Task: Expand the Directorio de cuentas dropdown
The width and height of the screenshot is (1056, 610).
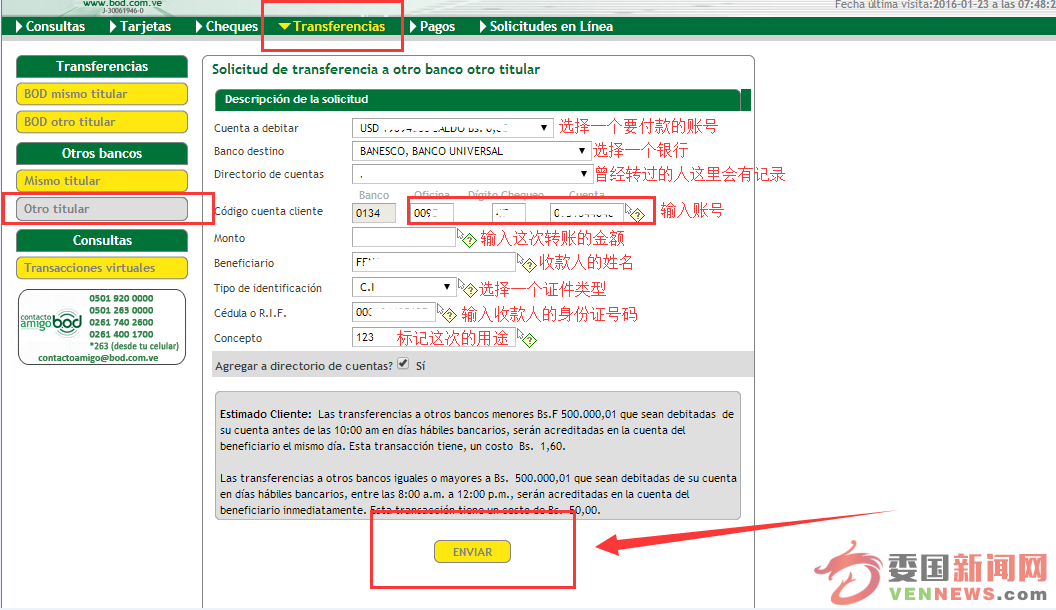Action: pyautogui.click(x=471, y=174)
